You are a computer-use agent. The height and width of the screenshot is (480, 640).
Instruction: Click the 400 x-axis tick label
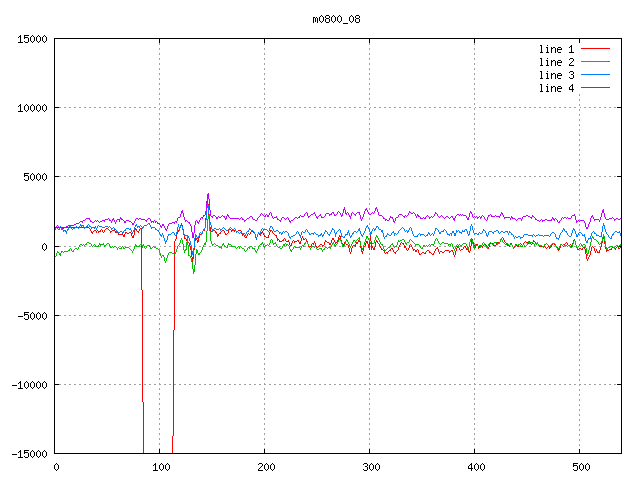coord(476,467)
